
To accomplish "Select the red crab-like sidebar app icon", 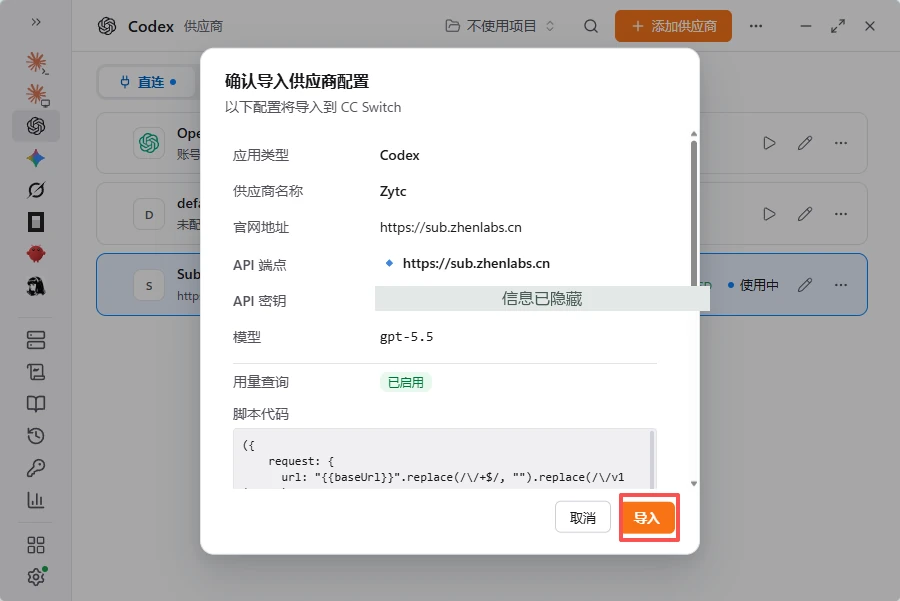I will [x=36, y=254].
